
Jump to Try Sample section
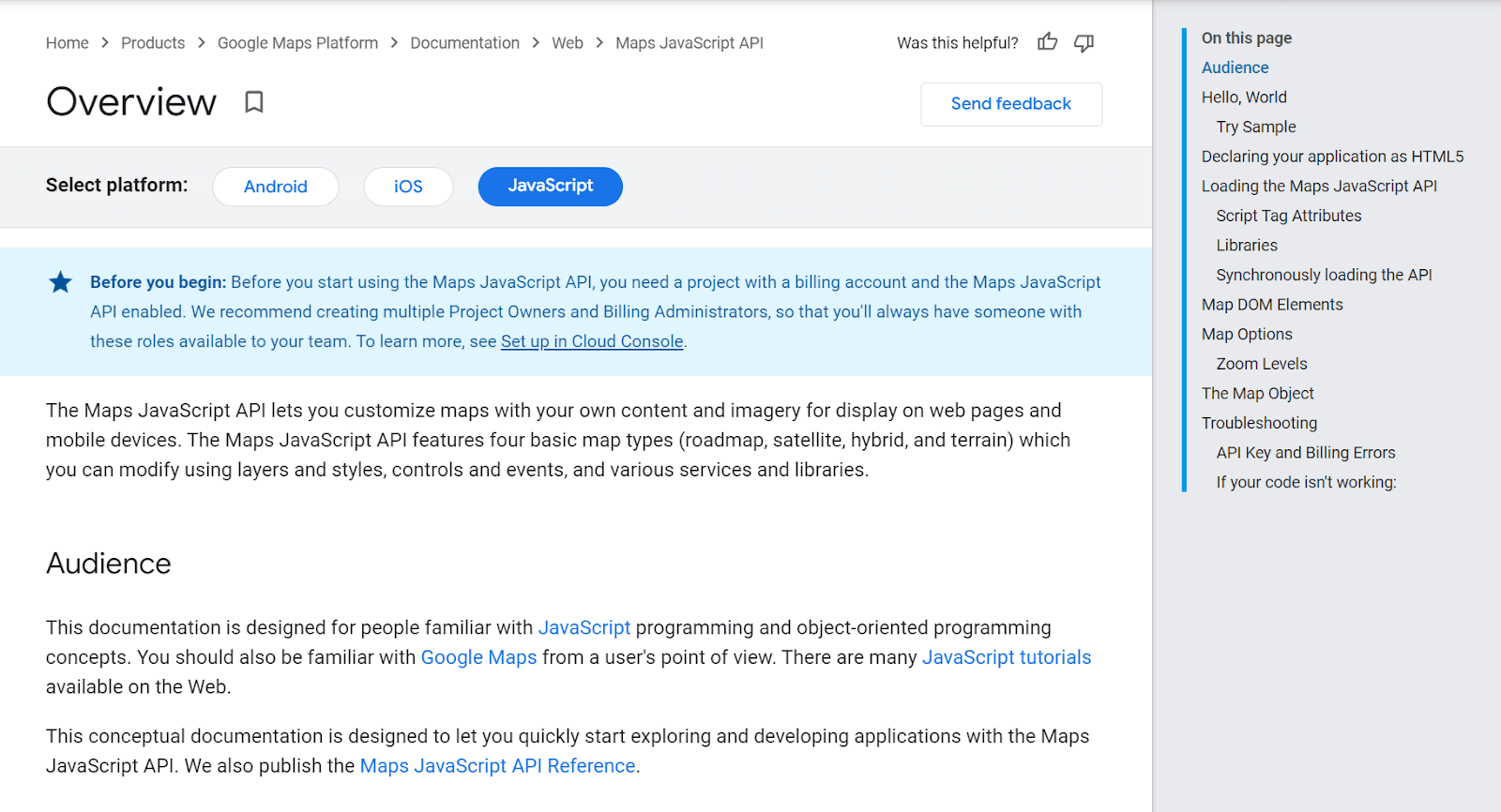click(x=1256, y=127)
